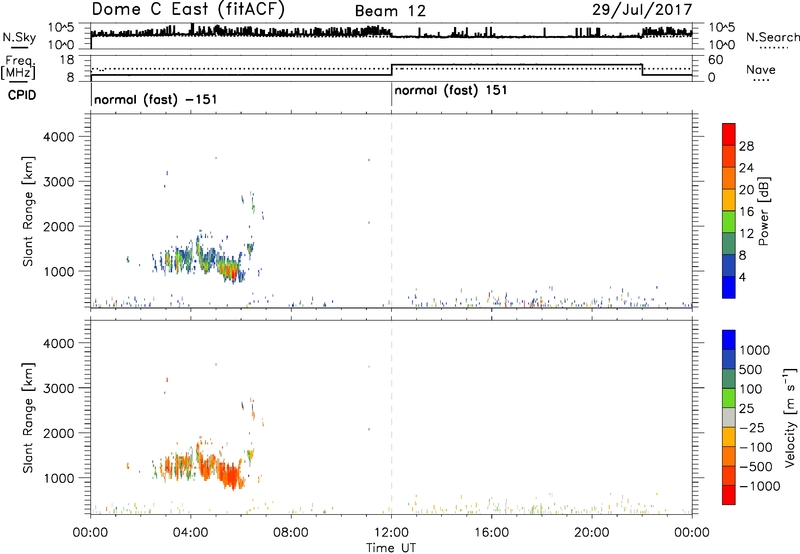Click the dashed 12:00 line in the power panel
This screenshot has height=554, width=800.
[391, 211]
